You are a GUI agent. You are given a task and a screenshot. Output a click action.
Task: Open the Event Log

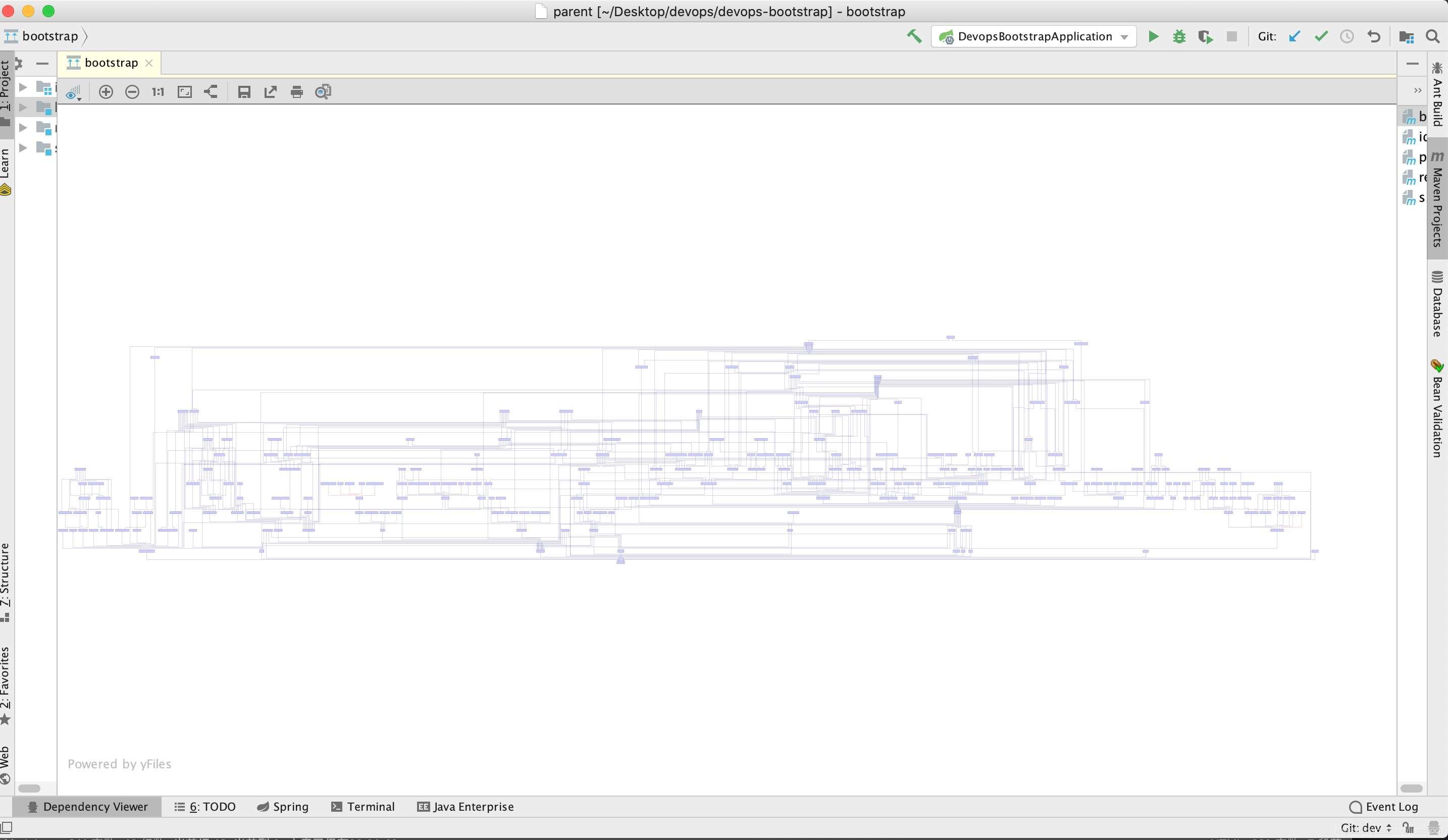tap(1384, 807)
